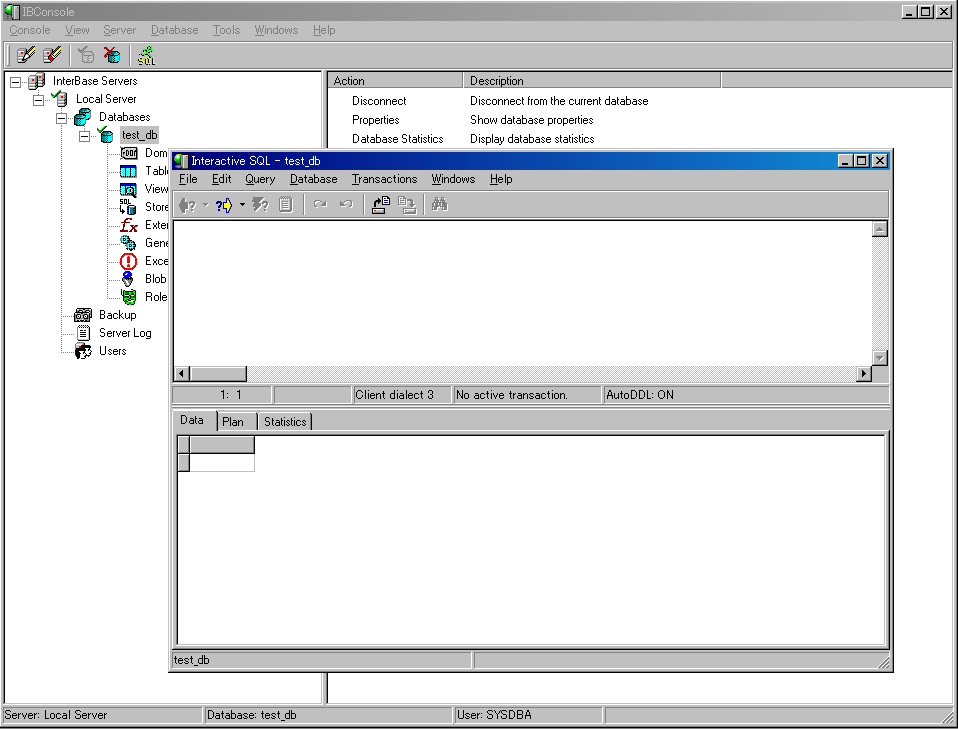
Task: Launch Interactive SQL from main toolbar
Action: click(146, 55)
